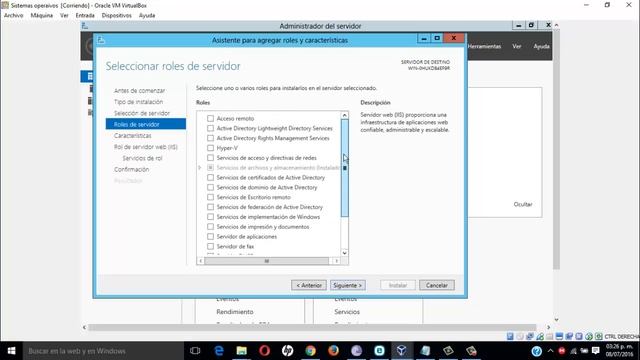The image size is (640, 360).
Task: Open Servicios in Server Manager tile
Action: (347, 311)
